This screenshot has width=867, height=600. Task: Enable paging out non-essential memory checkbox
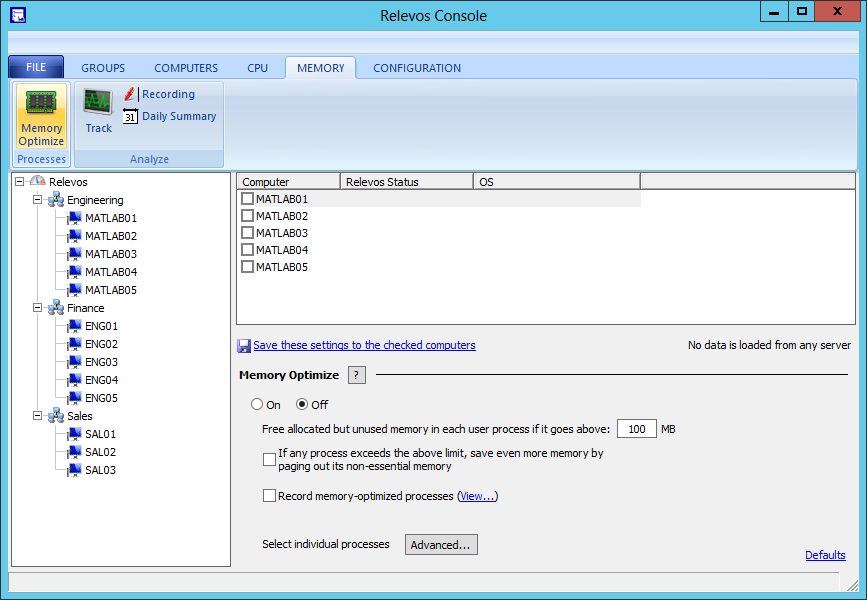point(269,460)
